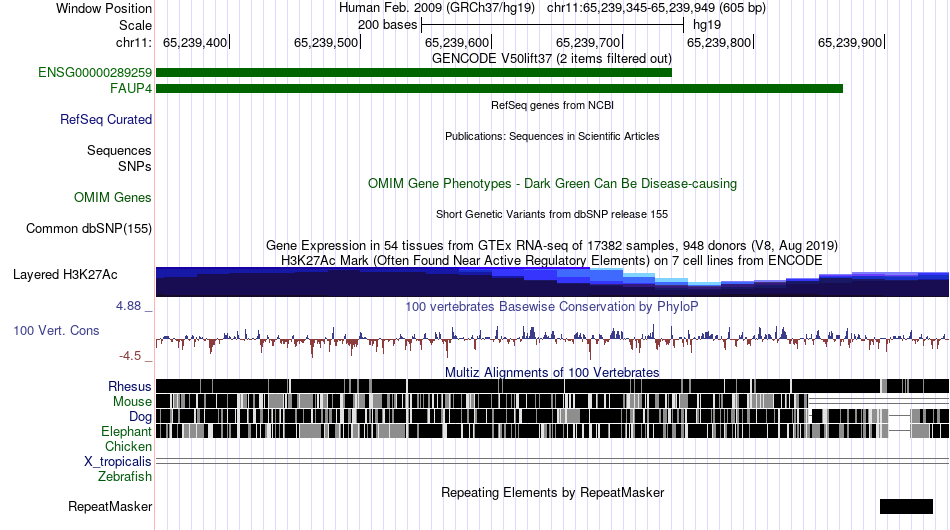Click the black RepeatMasker element block
Screen dimensions: 950x530
click(906, 506)
